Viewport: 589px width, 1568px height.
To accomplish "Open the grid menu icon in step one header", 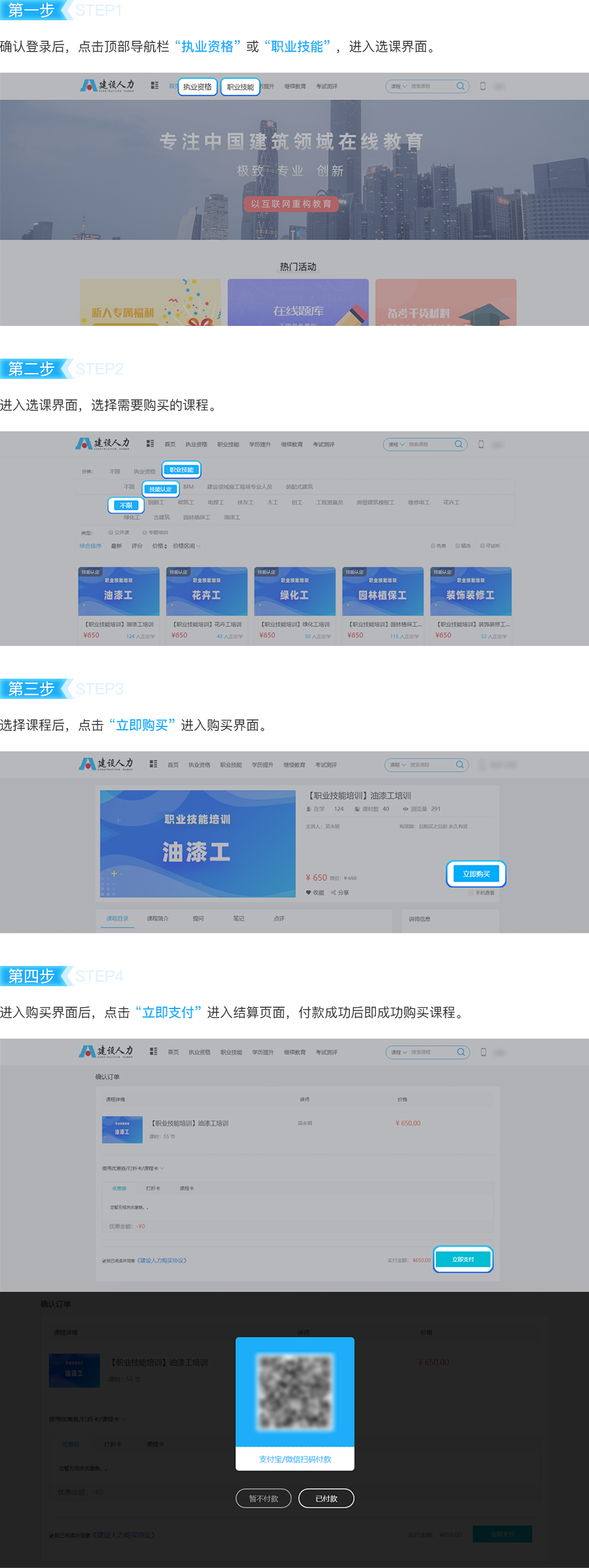I will (x=154, y=86).
